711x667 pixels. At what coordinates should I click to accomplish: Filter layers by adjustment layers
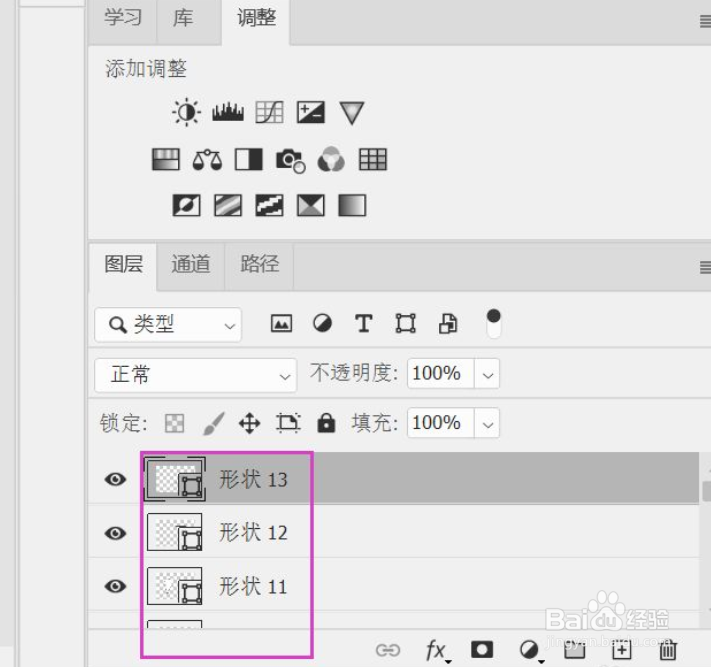pyautogui.click(x=322, y=324)
